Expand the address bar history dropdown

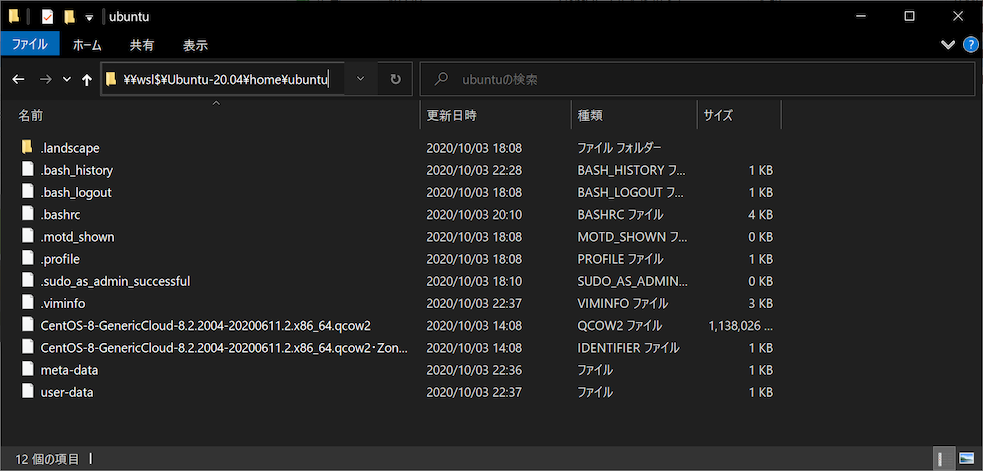tap(360, 79)
